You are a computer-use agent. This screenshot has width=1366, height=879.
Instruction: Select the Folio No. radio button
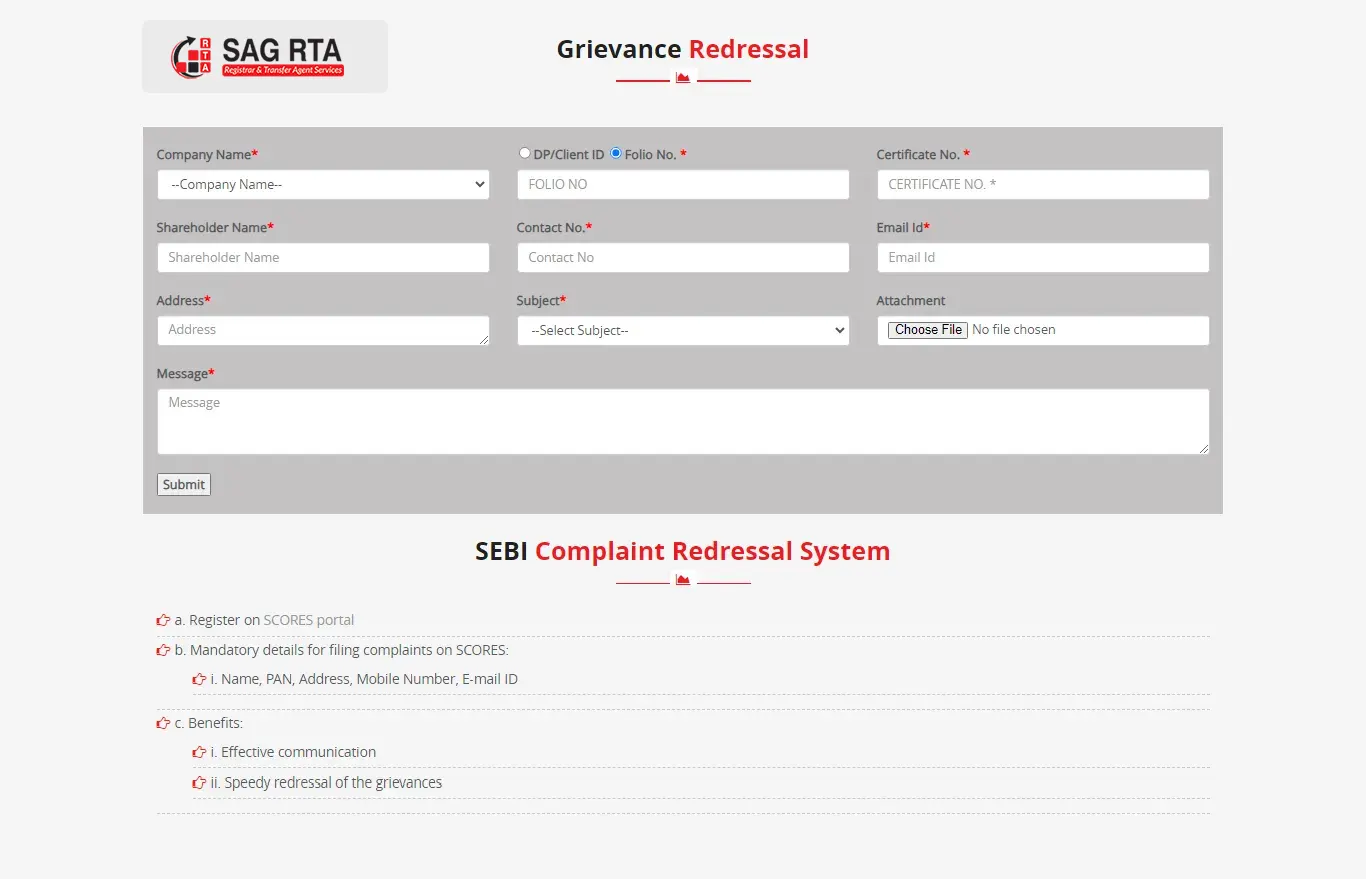click(x=616, y=153)
